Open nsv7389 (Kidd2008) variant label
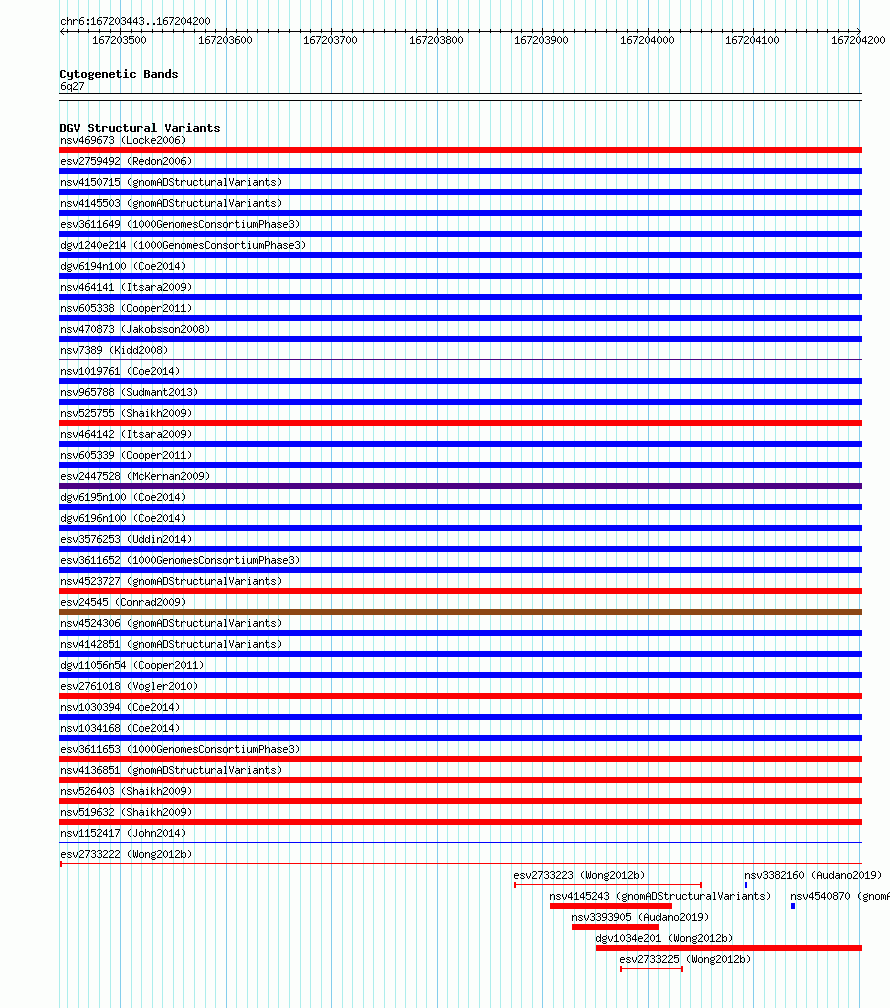The width and height of the screenshot is (890, 1008). (x=114, y=350)
